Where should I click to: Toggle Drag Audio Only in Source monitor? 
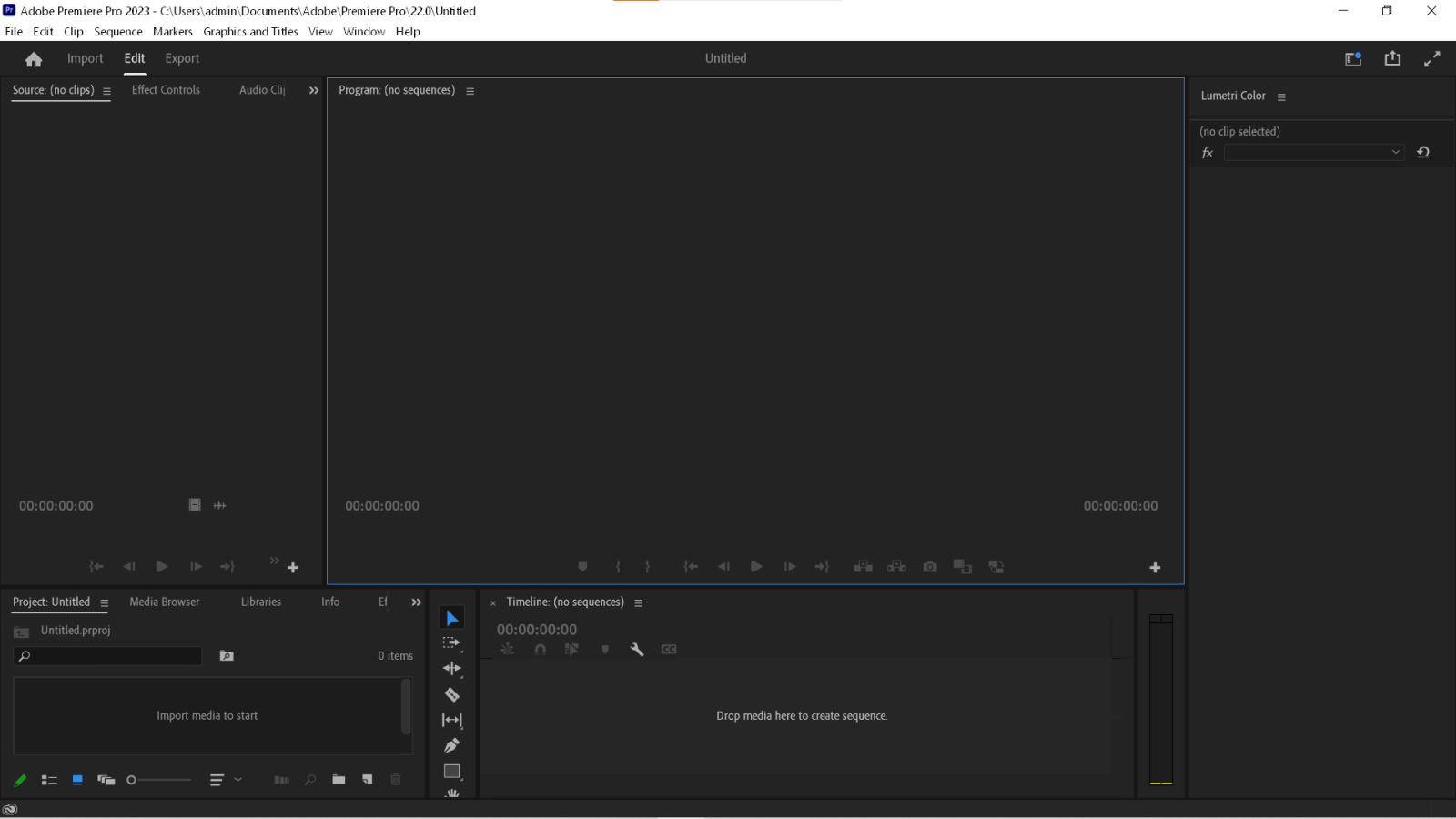pyautogui.click(x=220, y=505)
